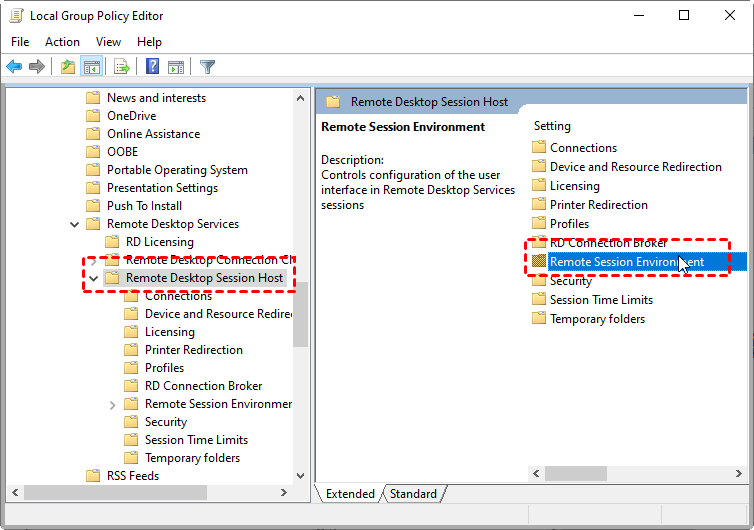The image size is (754, 530).
Task: Open the Action menu
Action: tap(62, 42)
